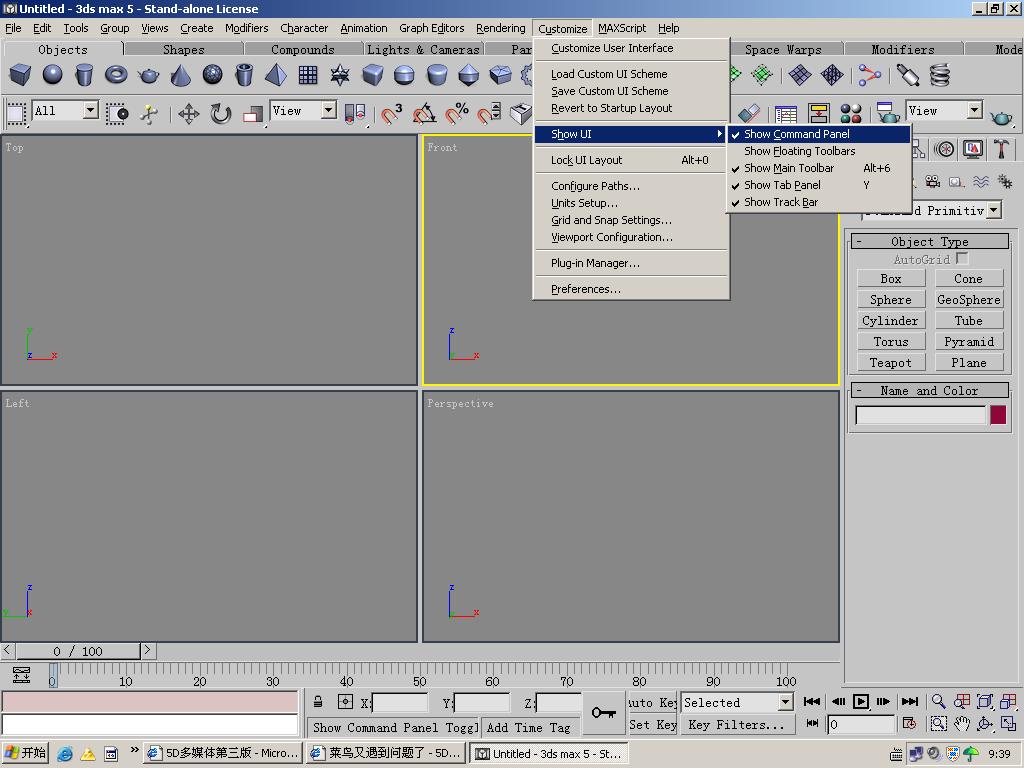Toggle the percent snap magnet
1024x768 pixels.
coord(456,114)
